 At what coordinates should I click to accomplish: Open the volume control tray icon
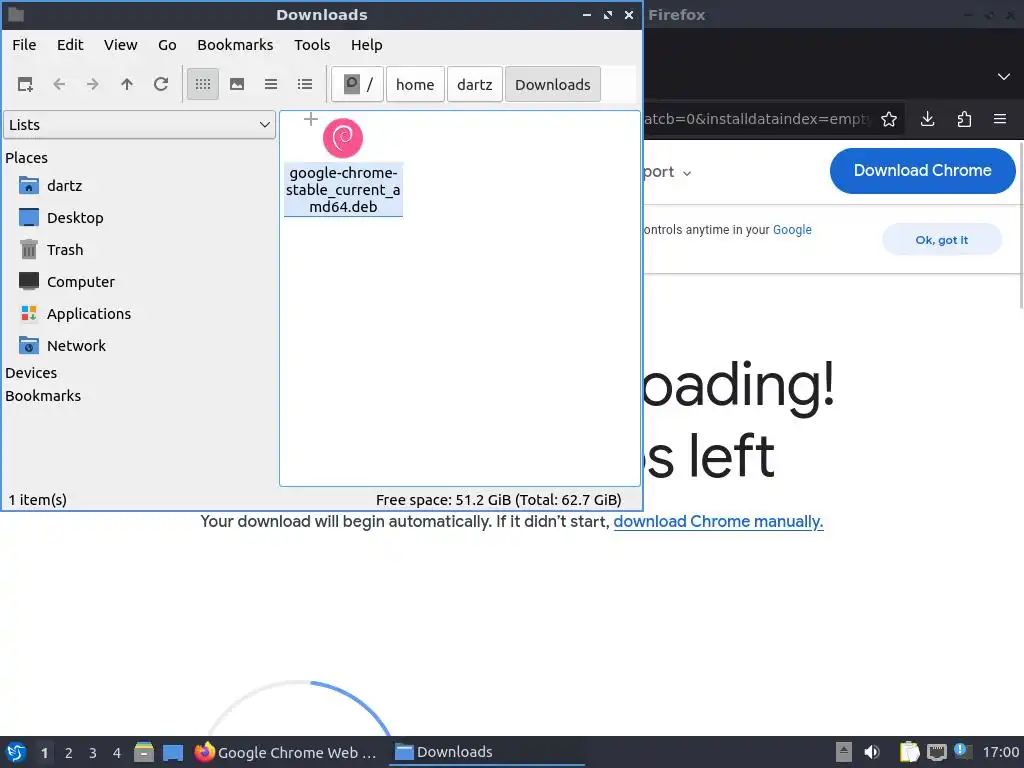click(872, 752)
